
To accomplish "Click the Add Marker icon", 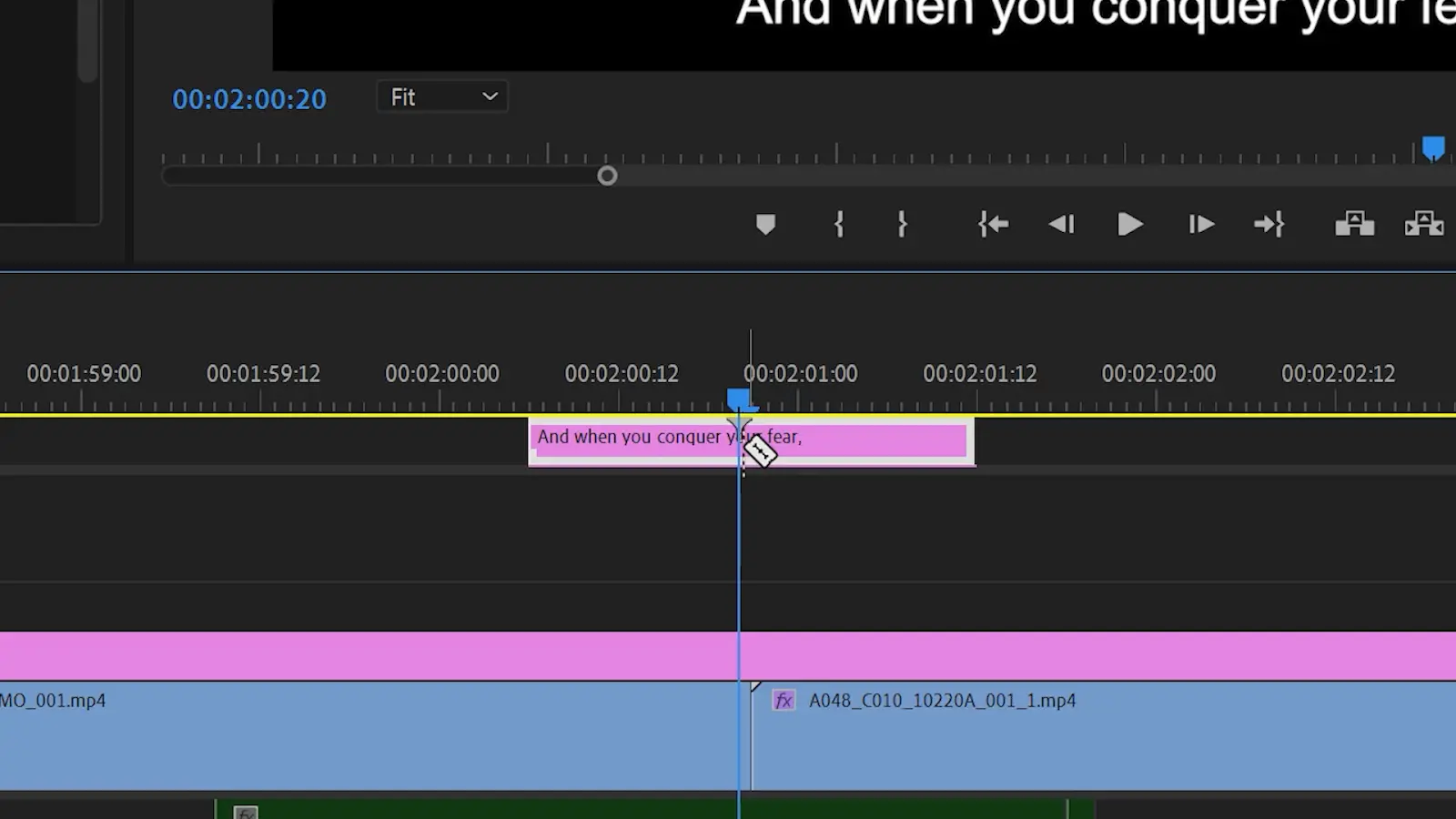I will (x=765, y=225).
